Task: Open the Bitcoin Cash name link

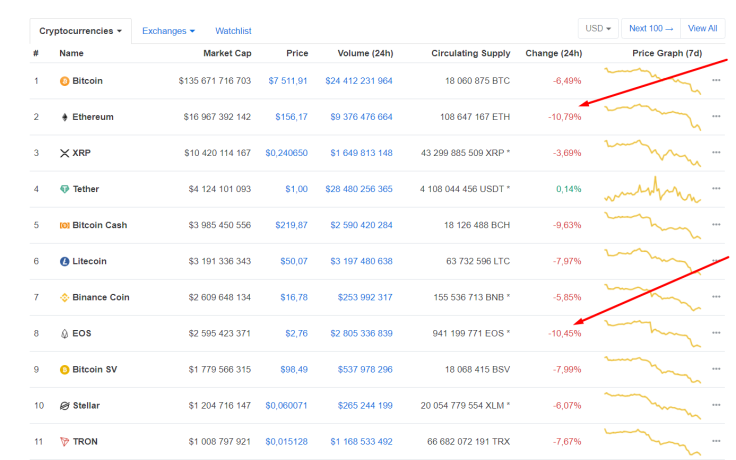Action: point(100,225)
